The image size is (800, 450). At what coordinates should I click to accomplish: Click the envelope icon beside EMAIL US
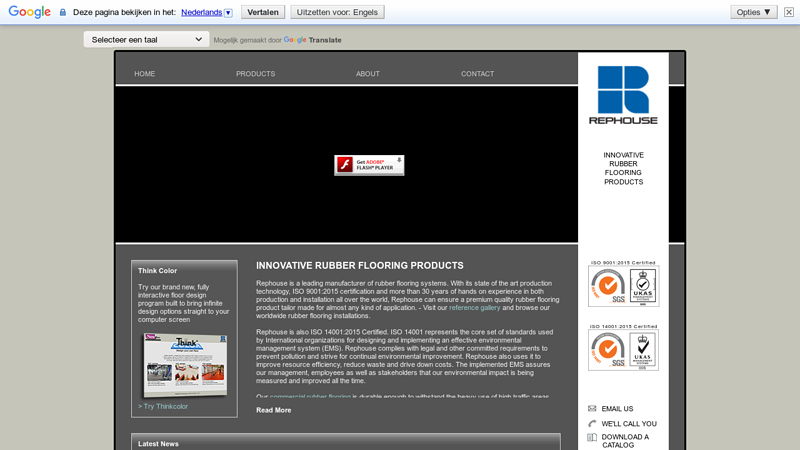point(592,409)
